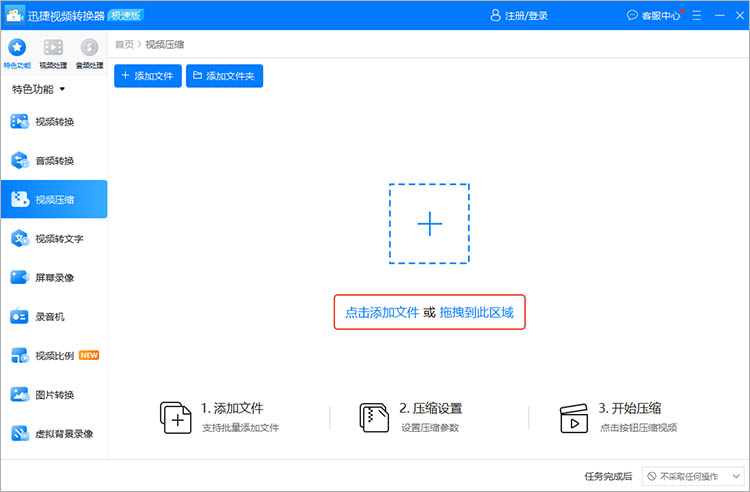Open the 不采取任何操作 dropdown

tap(693, 476)
